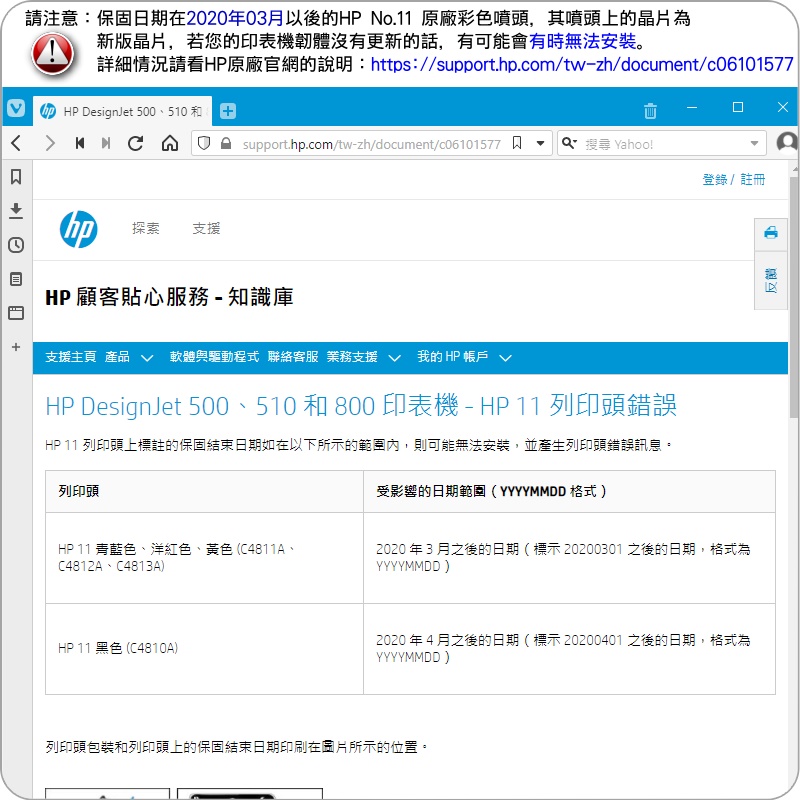Image resolution: width=800 pixels, height=800 pixels.
Task: Open the 支援 menu
Action: tap(206, 228)
